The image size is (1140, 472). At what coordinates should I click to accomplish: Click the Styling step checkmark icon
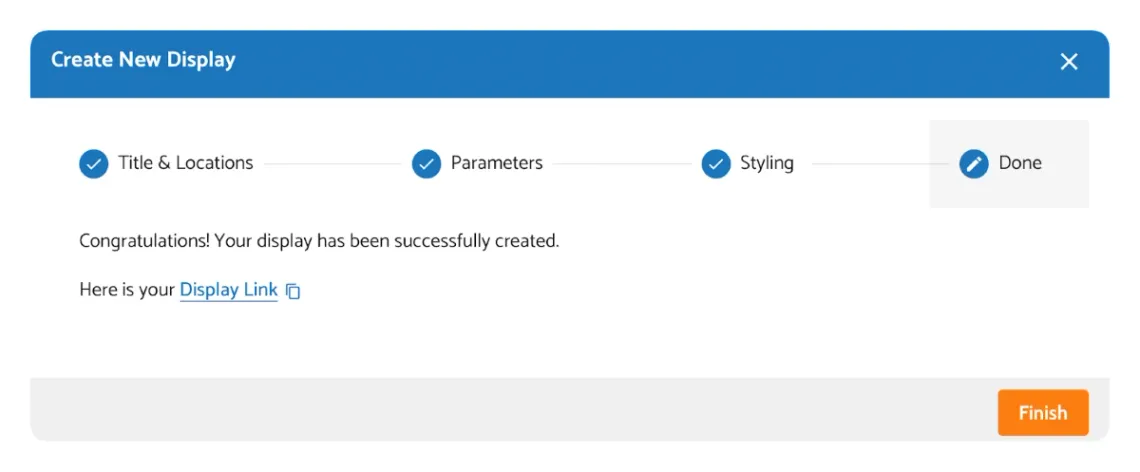click(x=716, y=164)
